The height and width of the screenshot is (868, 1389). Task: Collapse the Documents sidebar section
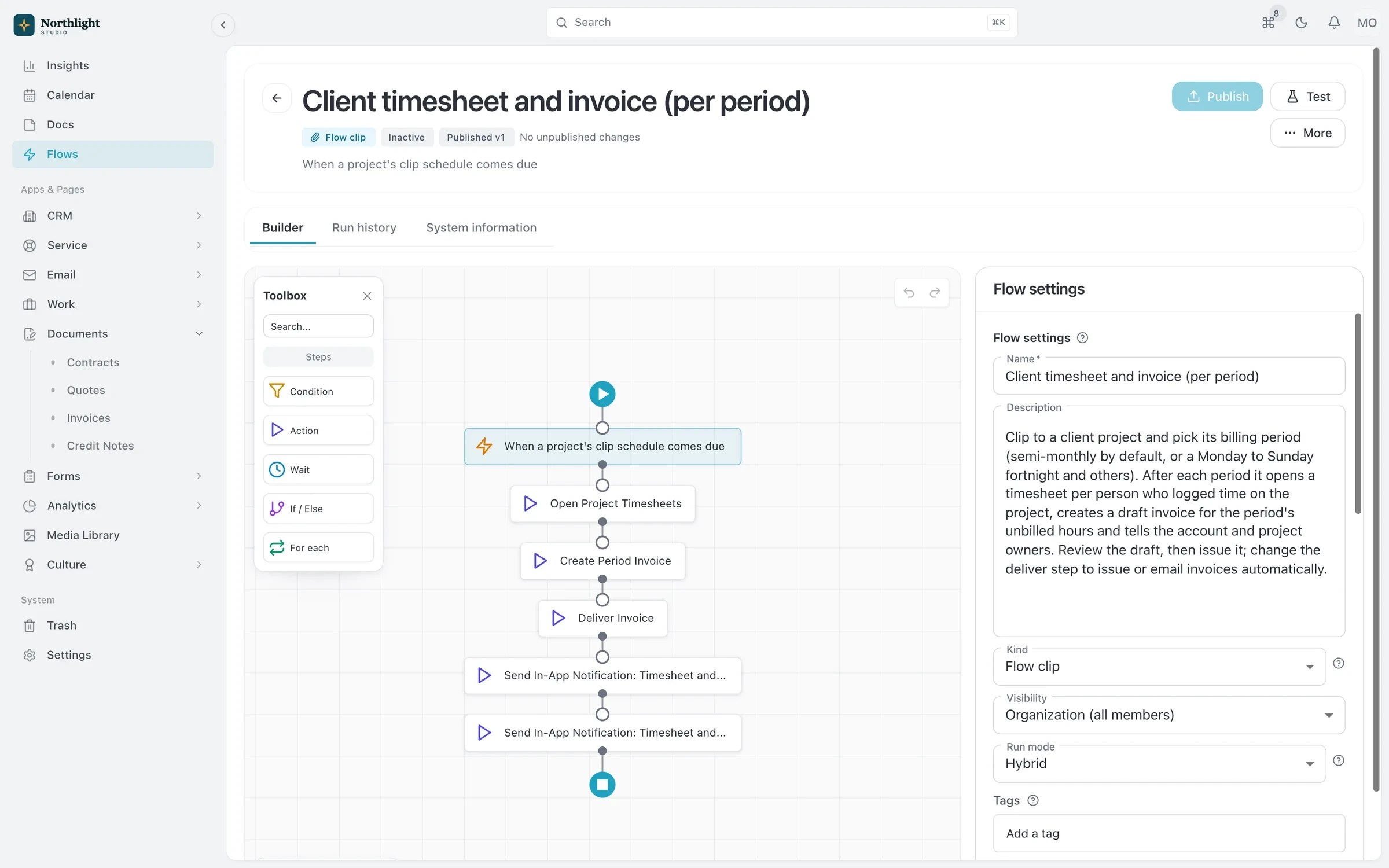click(113, 334)
